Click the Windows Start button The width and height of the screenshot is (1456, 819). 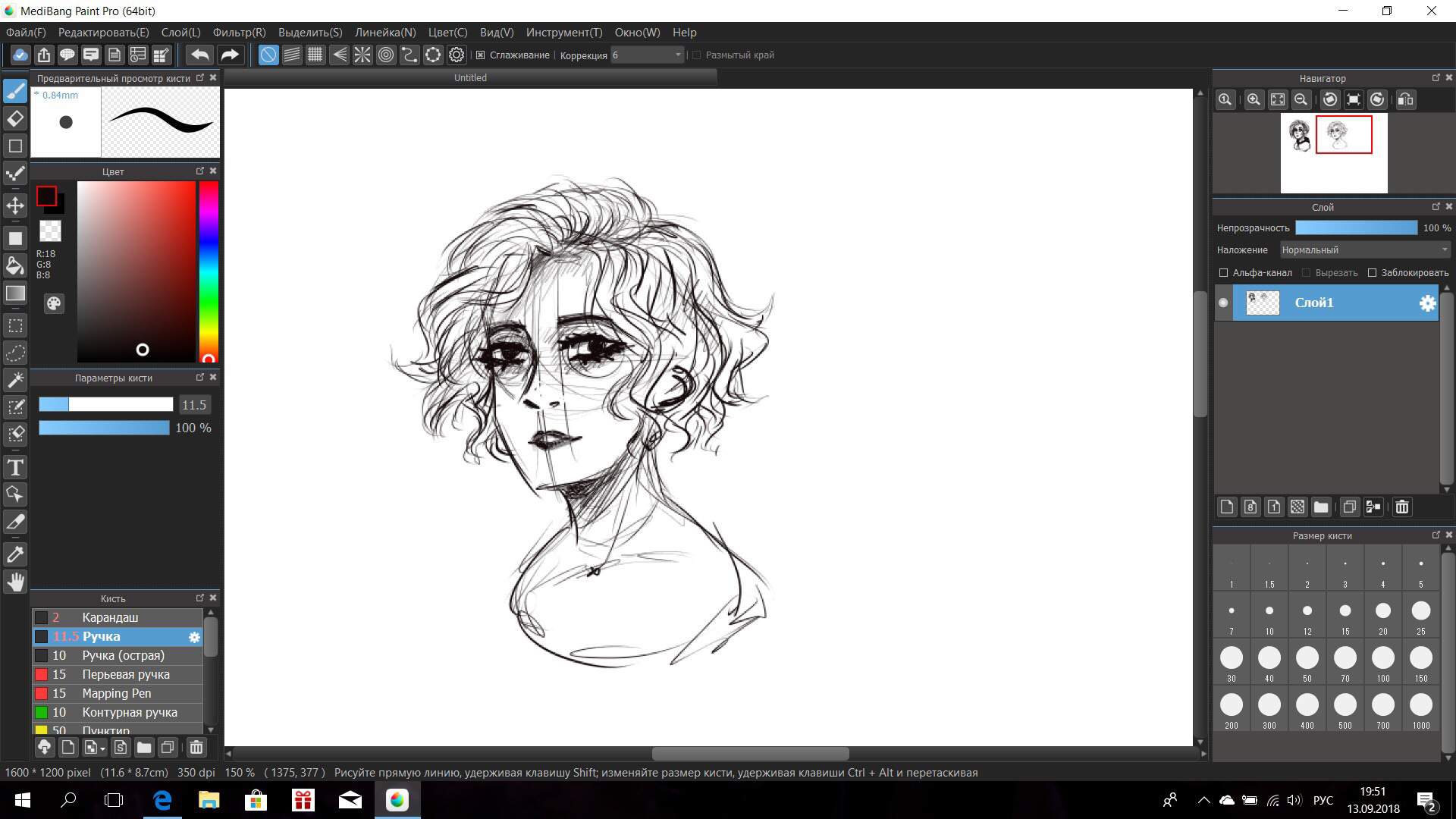(x=22, y=800)
